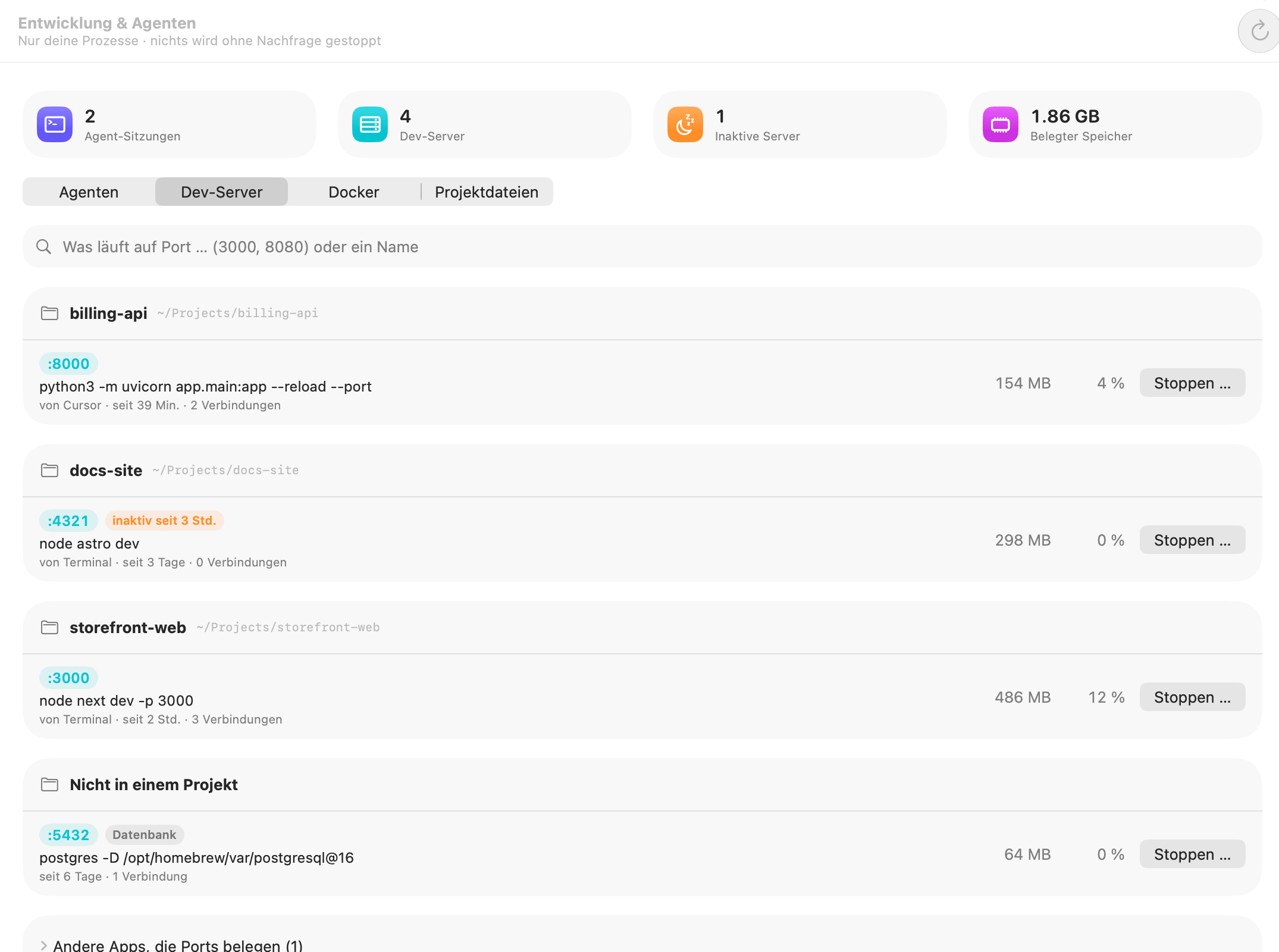The width and height of the screenshot is (1279, 952).
Task: Click the 298 MB memory value
Action: tap(1023, 540)
